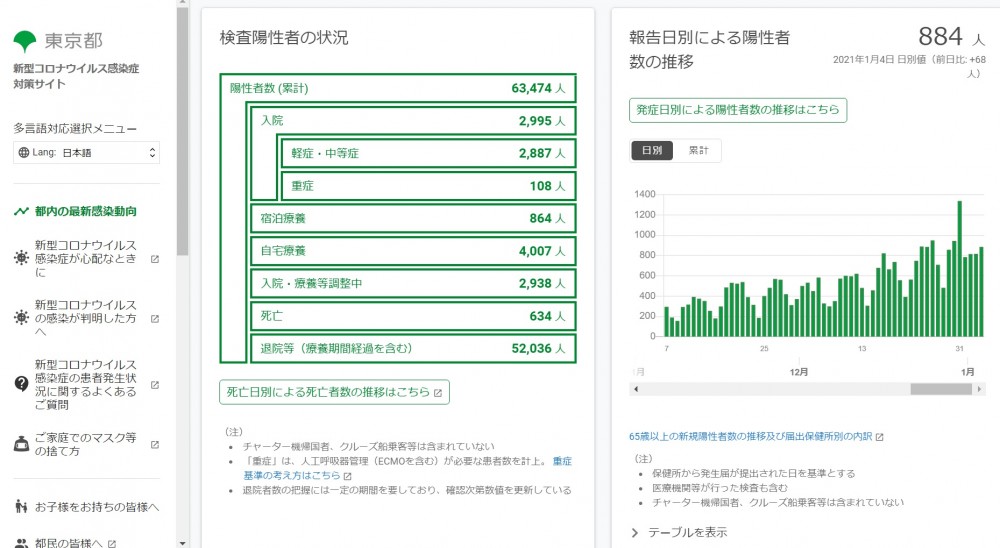The height and width of the screenshot is (548, 1000).
Task: Click 入院・療養等調整中 2,938 人 row
Action: (413, 283)
